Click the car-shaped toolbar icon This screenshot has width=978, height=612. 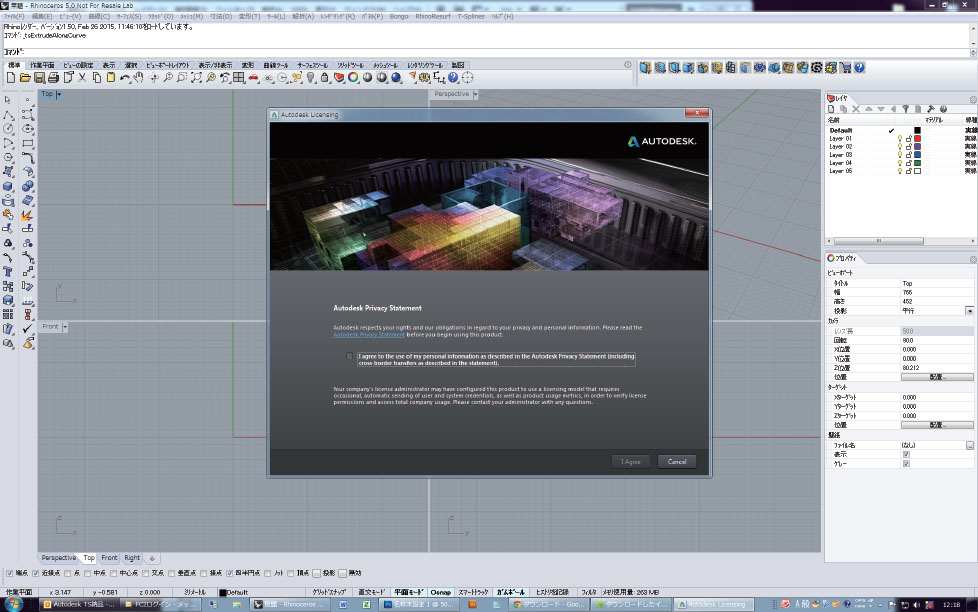[254, 77]
